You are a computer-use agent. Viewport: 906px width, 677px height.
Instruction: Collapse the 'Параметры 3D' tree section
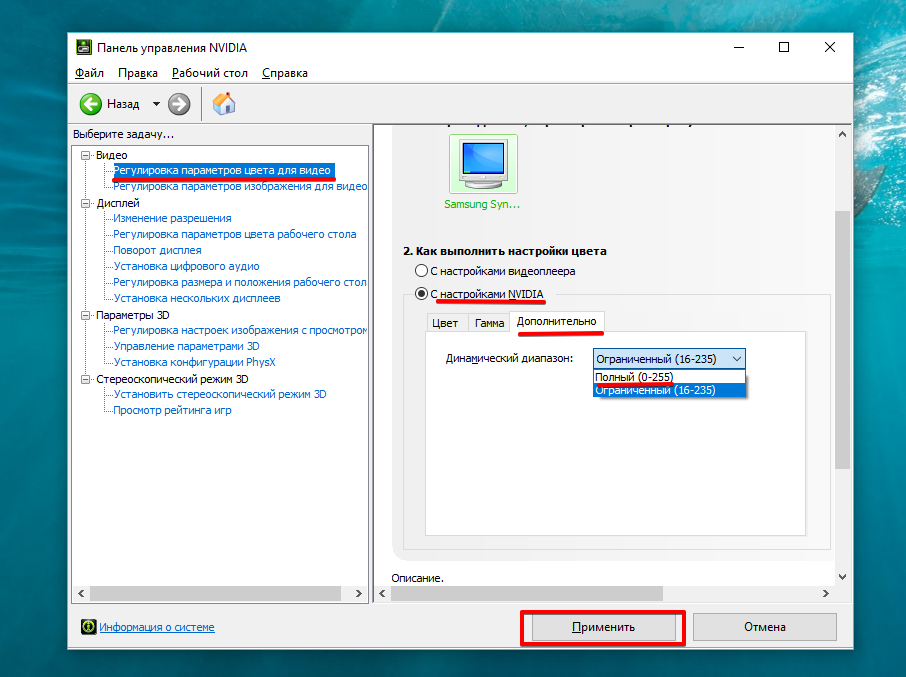pyautogui.click(x=86, y=315)
